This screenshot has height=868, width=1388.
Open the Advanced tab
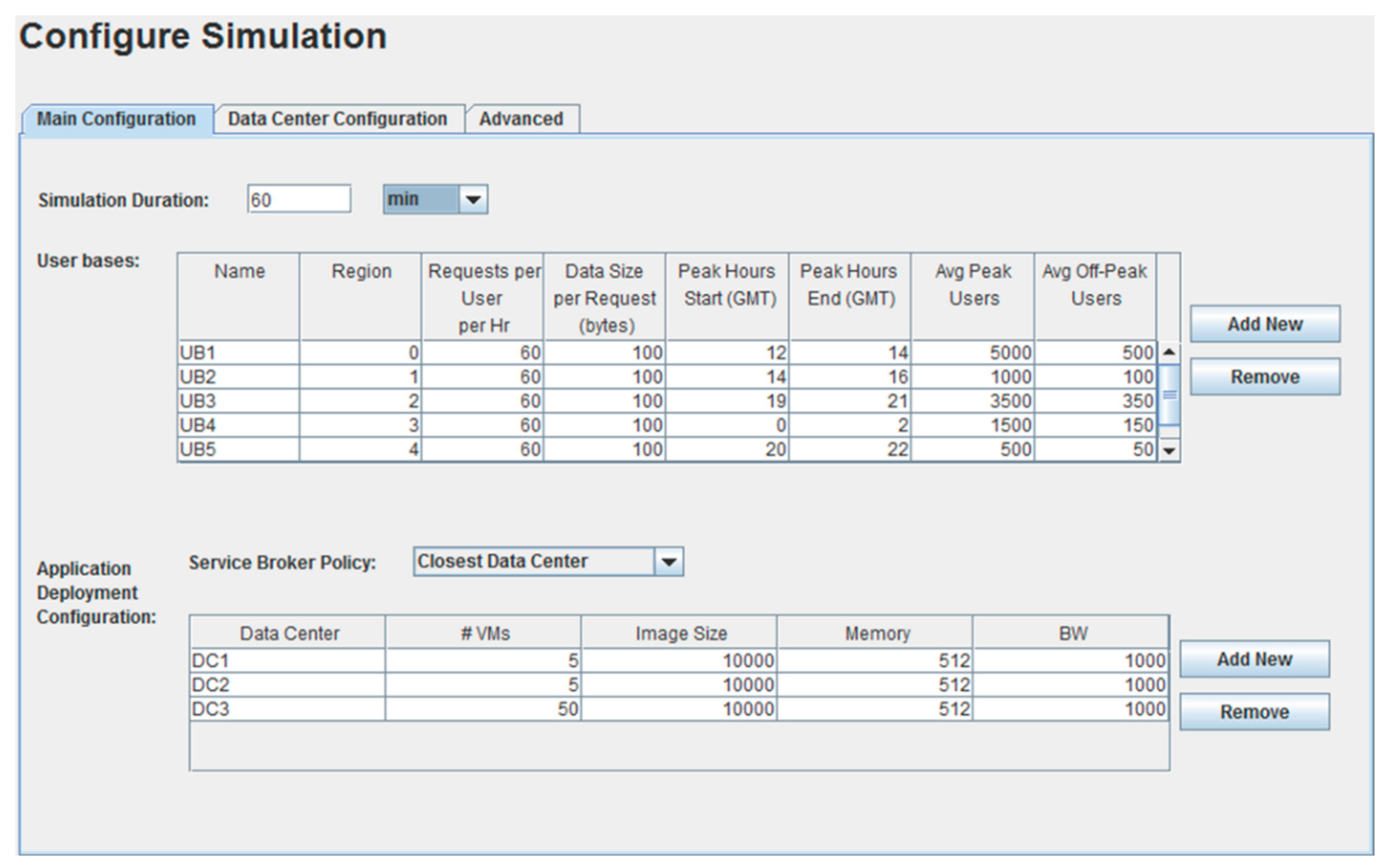click(521, 119)
